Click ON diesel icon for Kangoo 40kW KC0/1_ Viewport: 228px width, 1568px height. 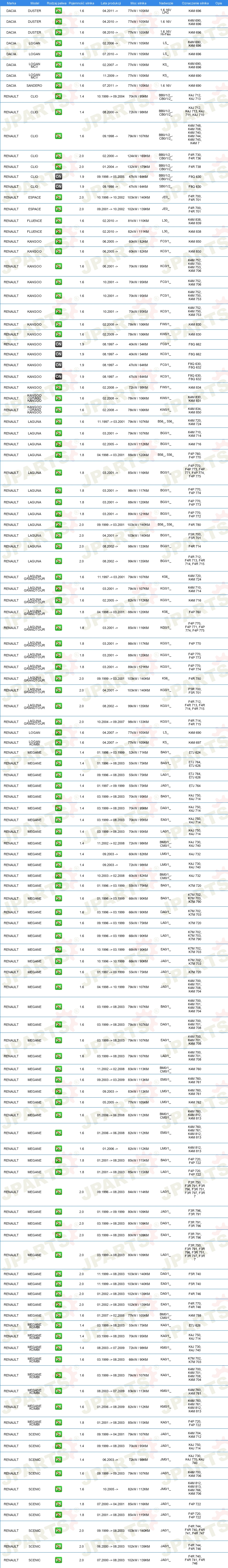pos(58,354)
